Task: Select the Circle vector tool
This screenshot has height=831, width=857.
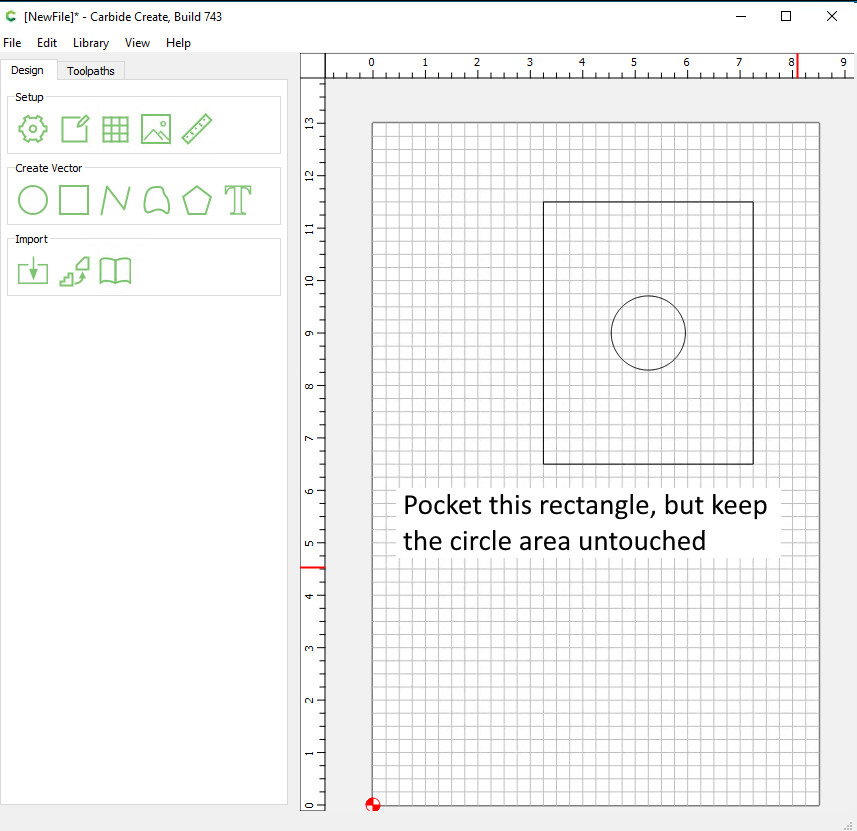Action: pyautogui.click(x=33, y=200)
